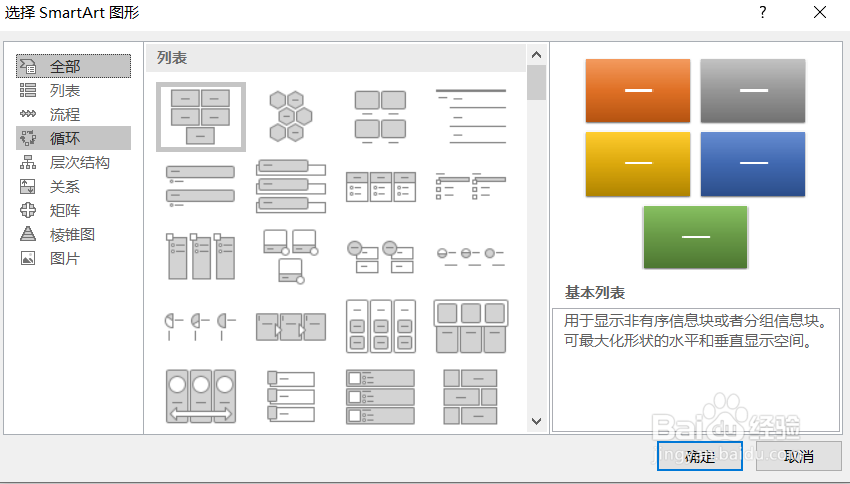Select the Vertical Picture List layout with three dark bars
The width and height of the screenshot is (850, 484).
pyautogui.click(x=381, y=396)
